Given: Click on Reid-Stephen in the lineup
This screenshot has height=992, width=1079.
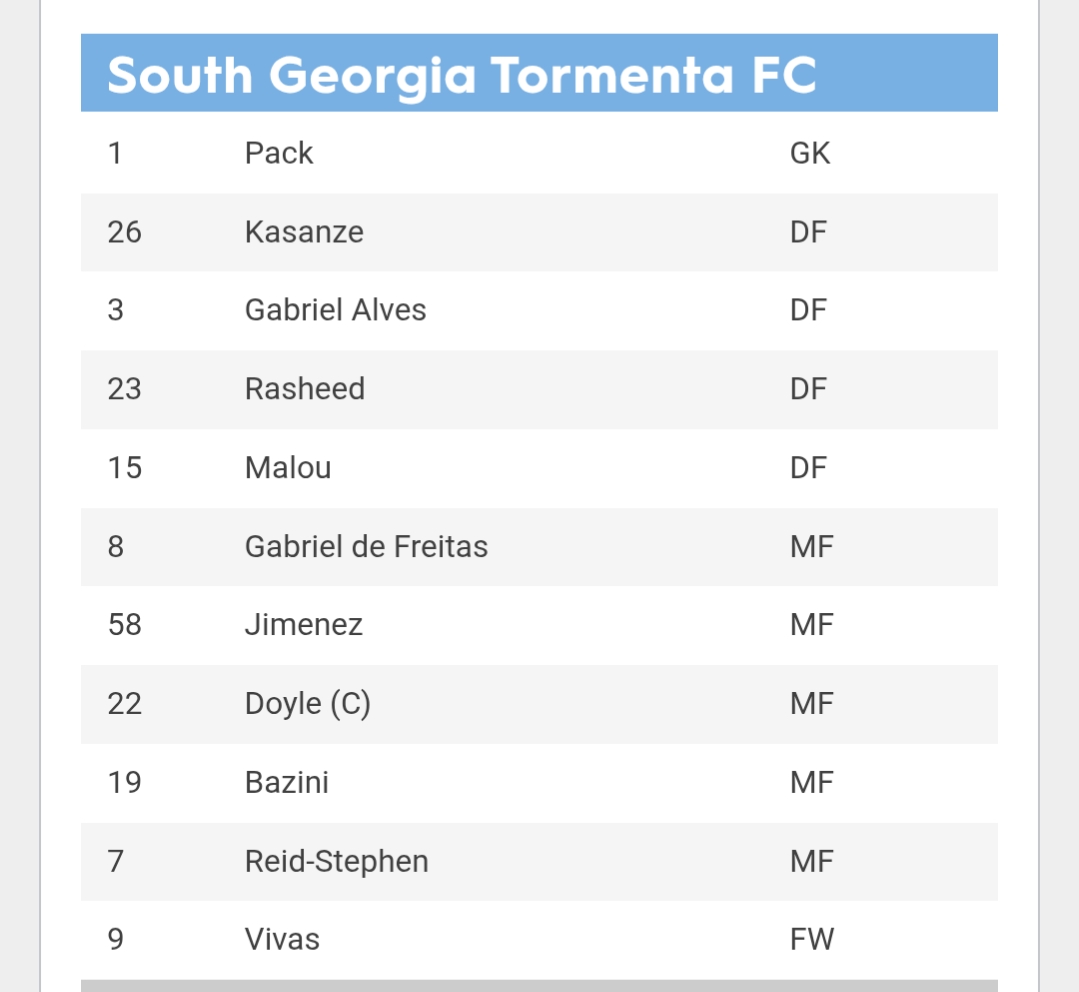Looking at the screenshot, I should 336,861.
